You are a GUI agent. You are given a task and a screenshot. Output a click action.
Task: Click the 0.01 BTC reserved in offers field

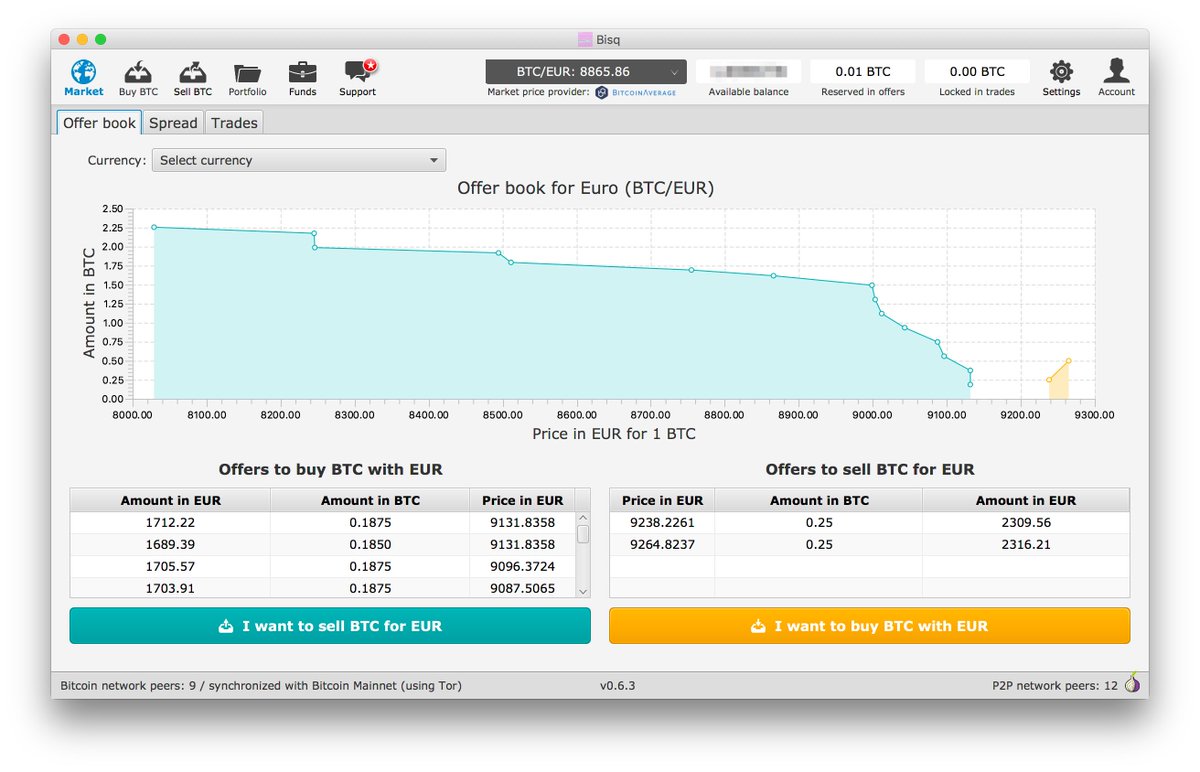(x=863, y=72)
